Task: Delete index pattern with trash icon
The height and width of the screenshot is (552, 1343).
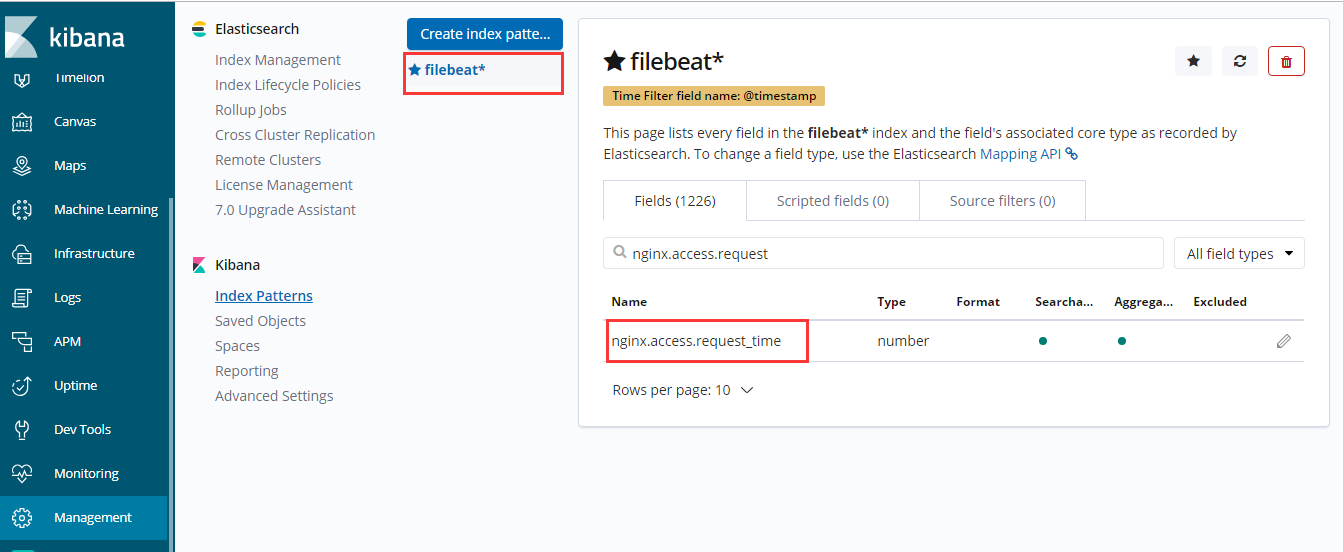Action: point(1286,61)
